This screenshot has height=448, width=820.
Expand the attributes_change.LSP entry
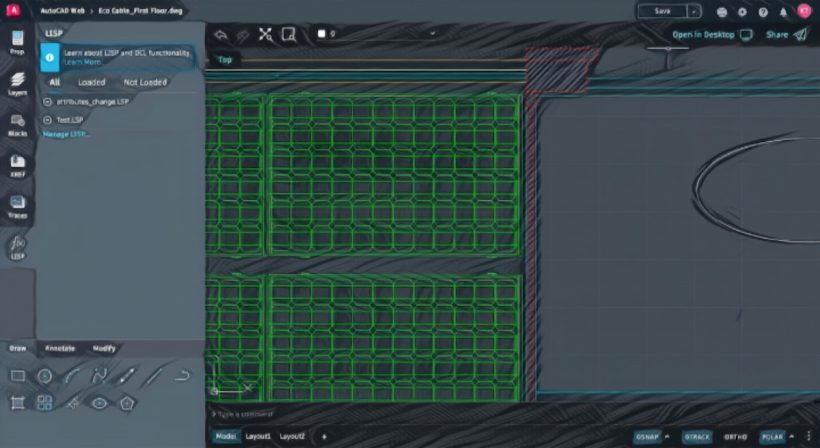[48, 101]
